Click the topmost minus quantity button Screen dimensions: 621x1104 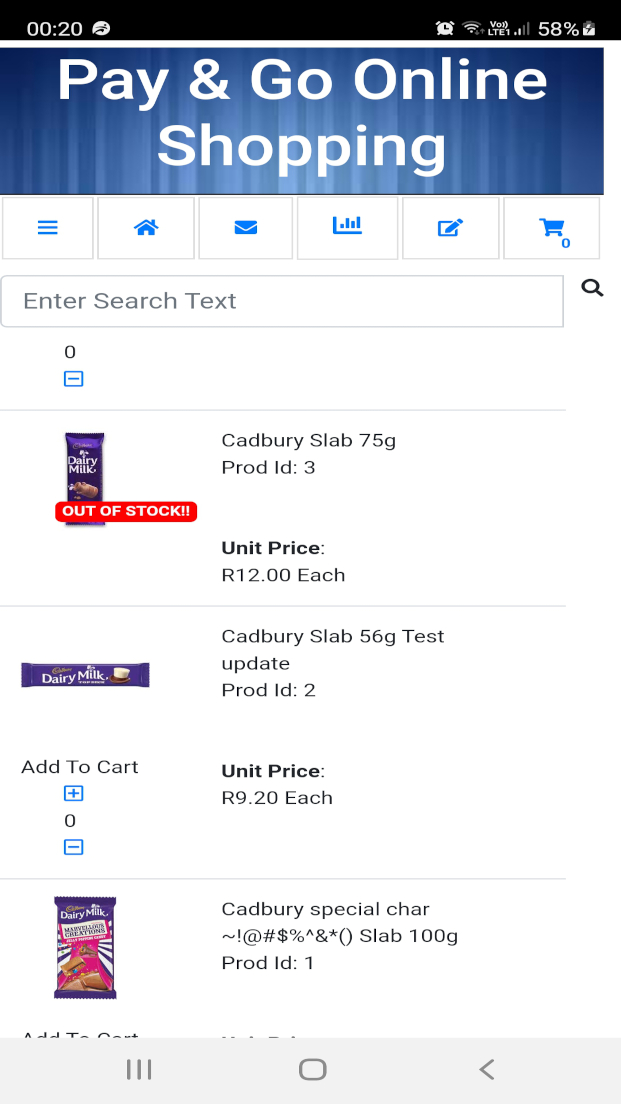[x=73, y=379]
